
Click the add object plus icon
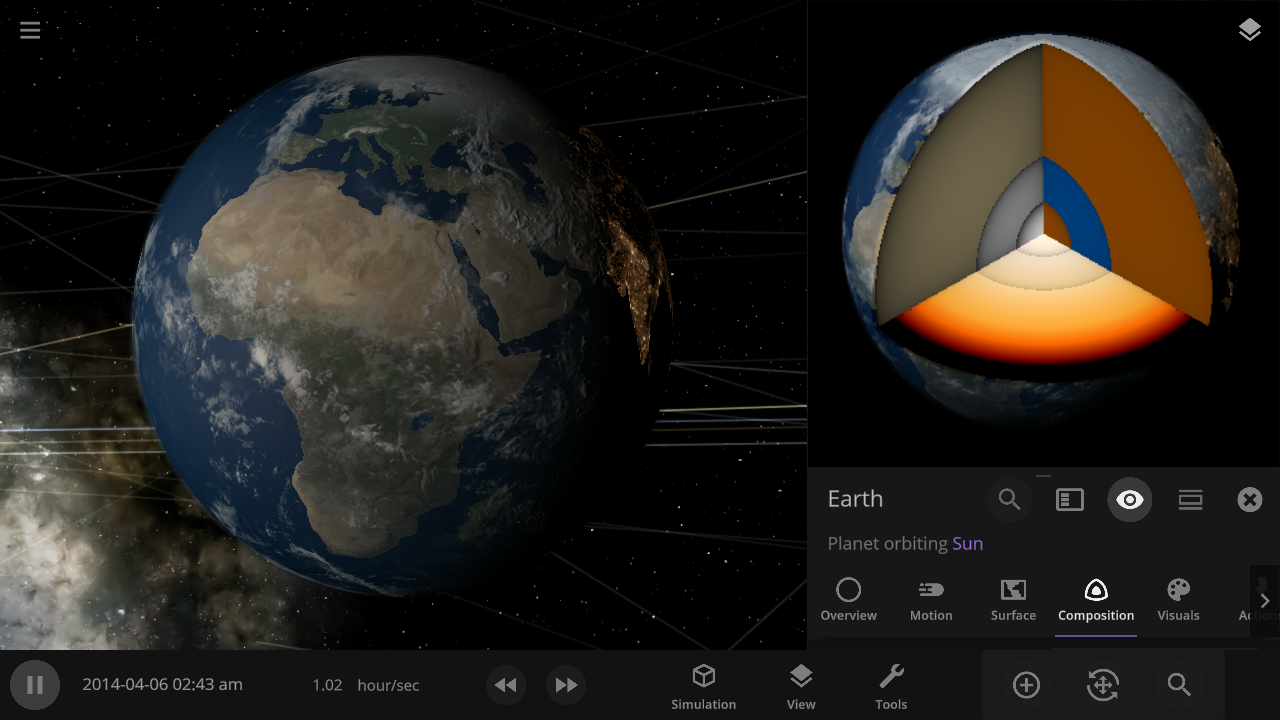pyautogui.click(x=1026, y=685)
